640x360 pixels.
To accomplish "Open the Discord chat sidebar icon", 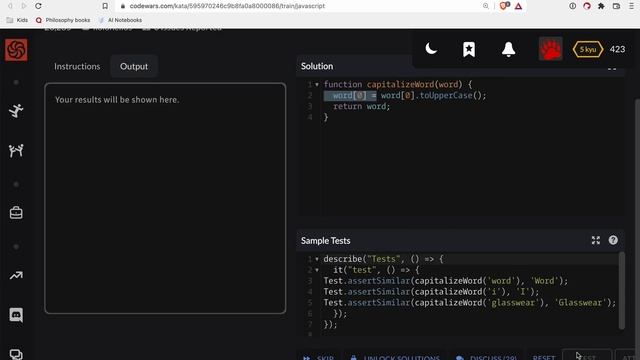I will 16,315.
